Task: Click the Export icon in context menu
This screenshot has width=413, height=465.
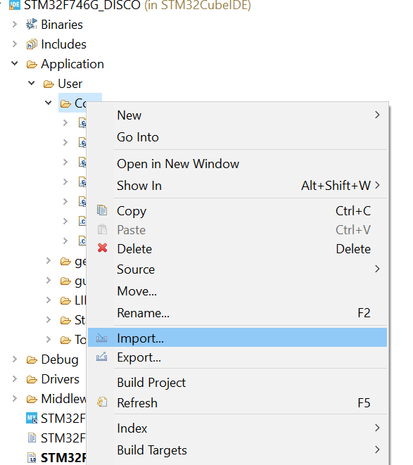Action: click(x=102, y=357)
